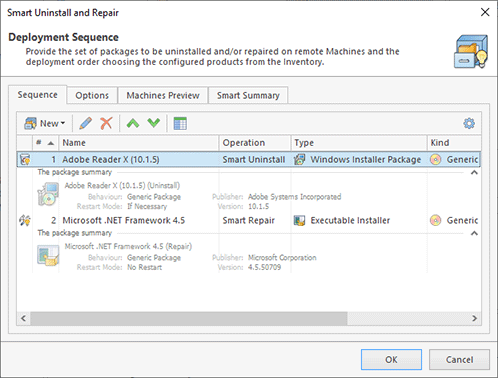Screen dimensions: 498x378
Task: Click the If Necessary restart mode value
Action: pyautogui.click(x=147, y=206)
